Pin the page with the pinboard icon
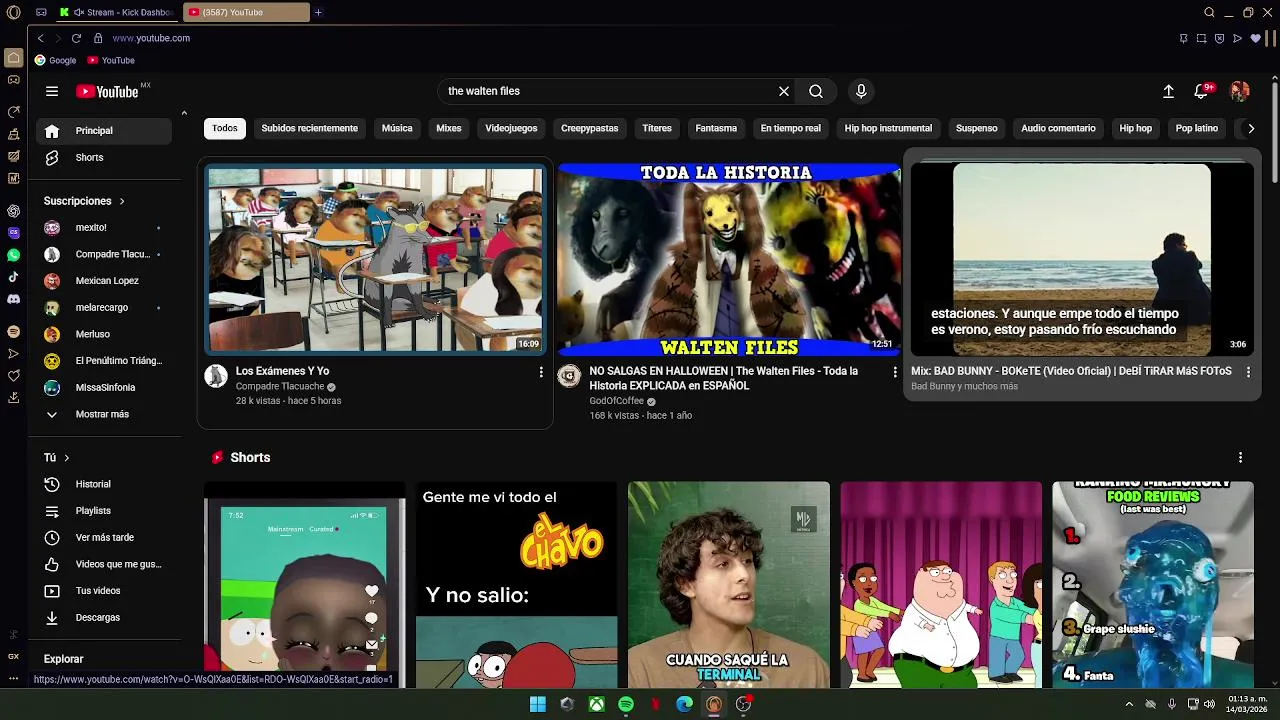The image size is (1280, 720). click(x=1183, y=38)
